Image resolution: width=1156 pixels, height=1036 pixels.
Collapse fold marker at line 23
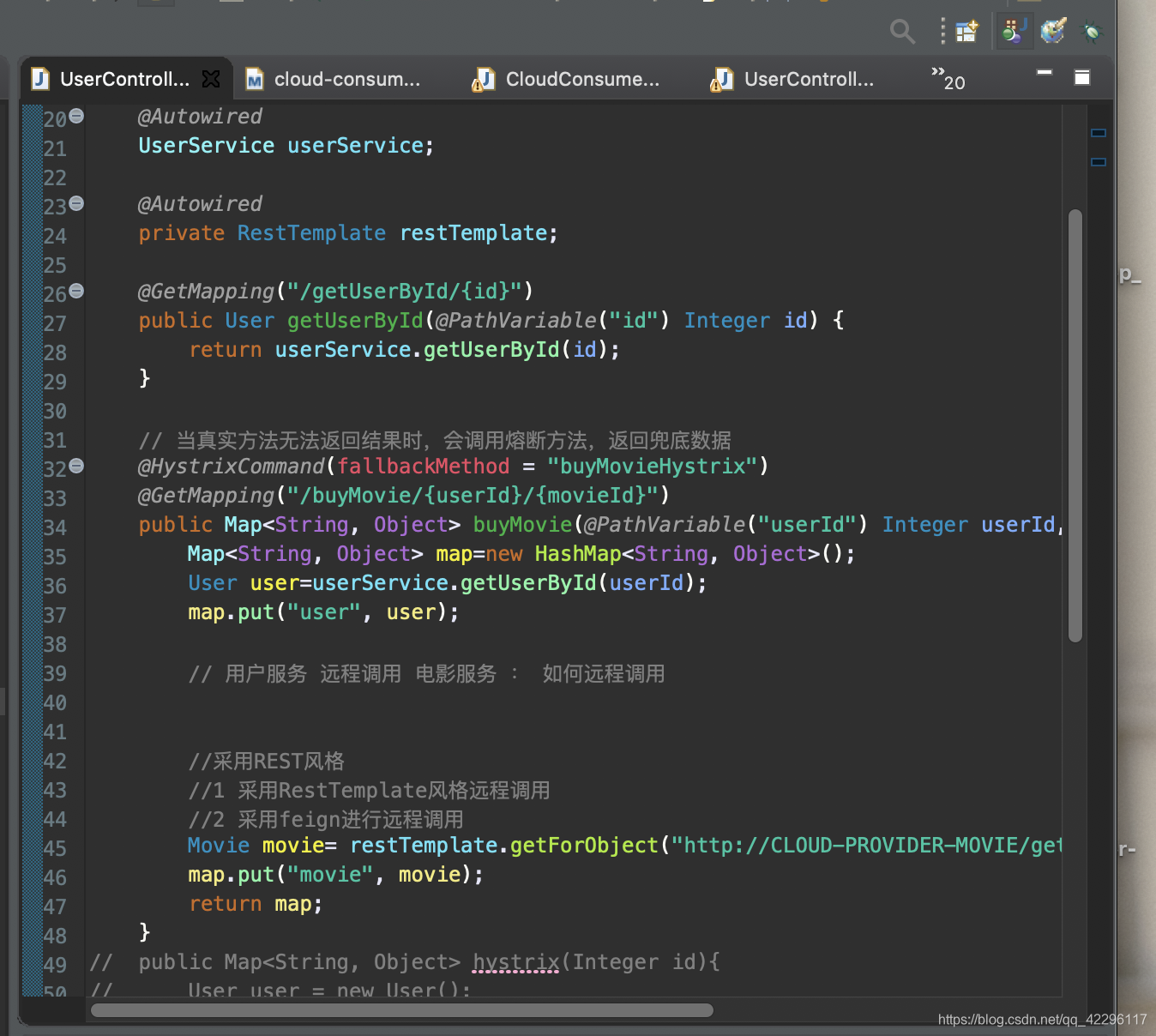[76, 203]
